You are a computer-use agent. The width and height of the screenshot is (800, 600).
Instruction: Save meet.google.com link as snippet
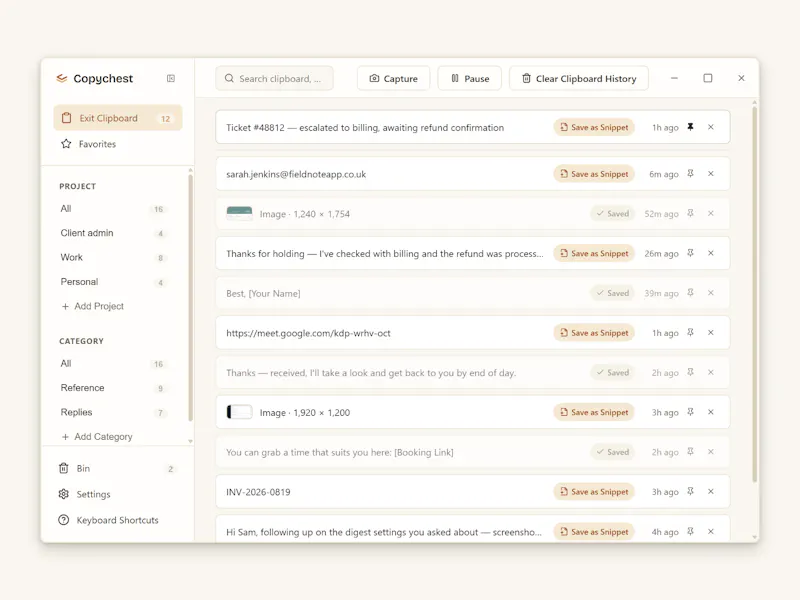coord(594,333)
